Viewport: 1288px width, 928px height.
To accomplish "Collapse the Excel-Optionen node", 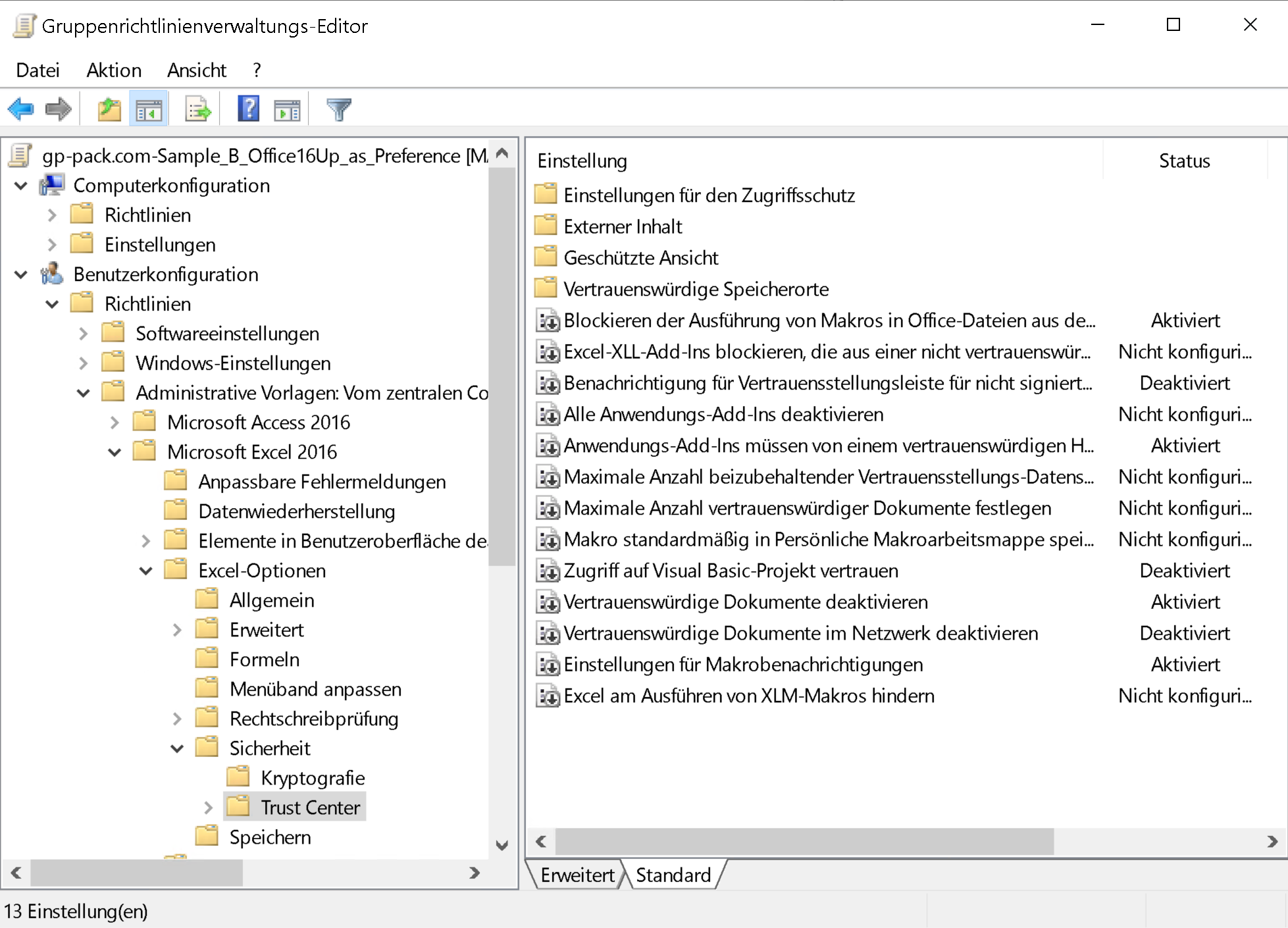I will point(145,571).
